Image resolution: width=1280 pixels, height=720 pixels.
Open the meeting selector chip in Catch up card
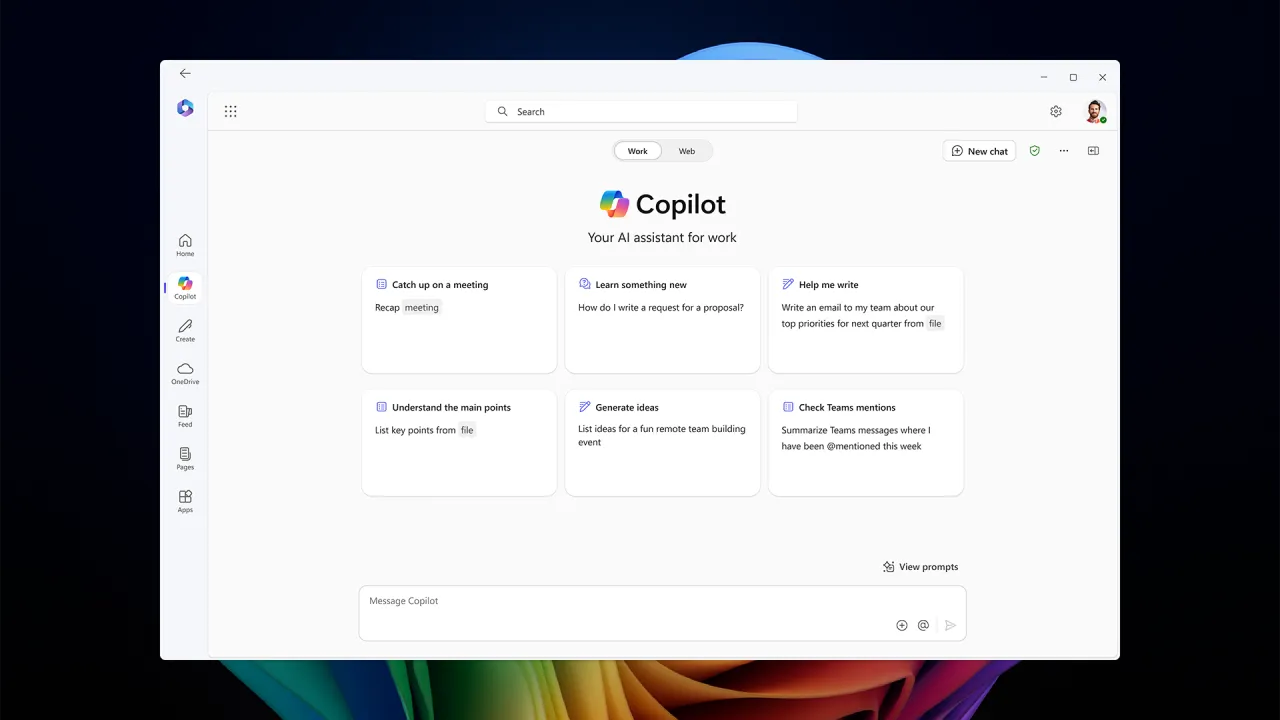click(x=421, y=307)
